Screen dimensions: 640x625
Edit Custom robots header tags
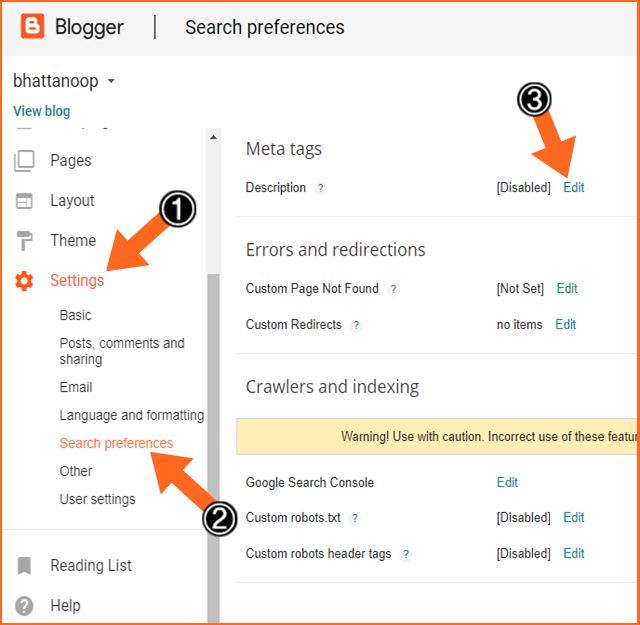574,553
